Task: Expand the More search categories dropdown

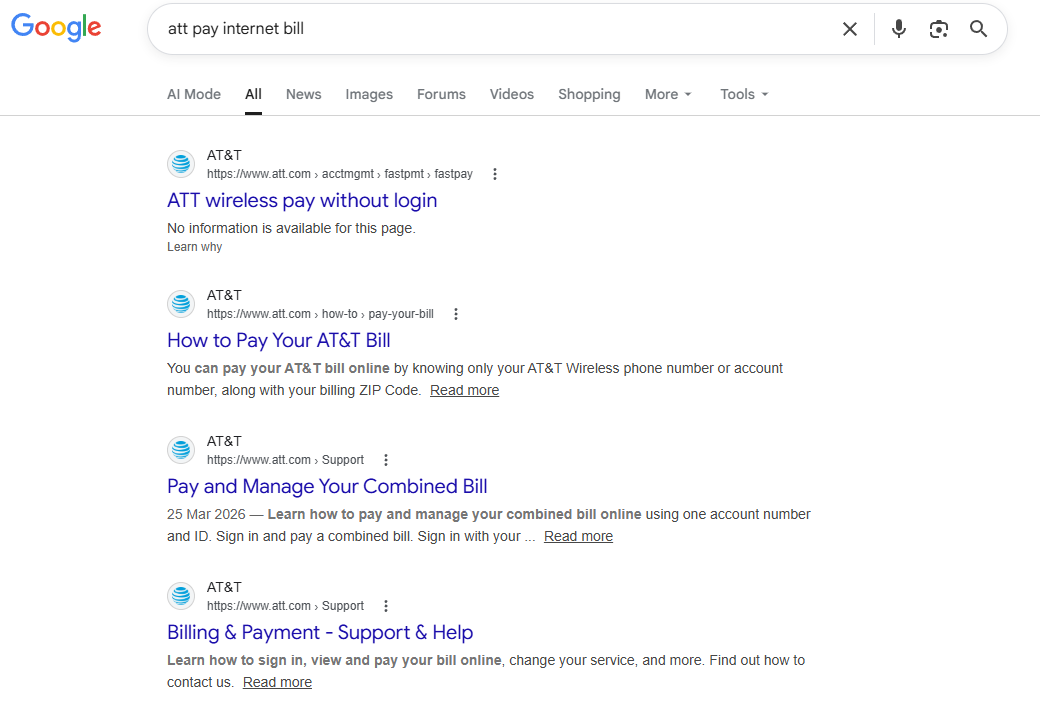Action: pos(667,94)
